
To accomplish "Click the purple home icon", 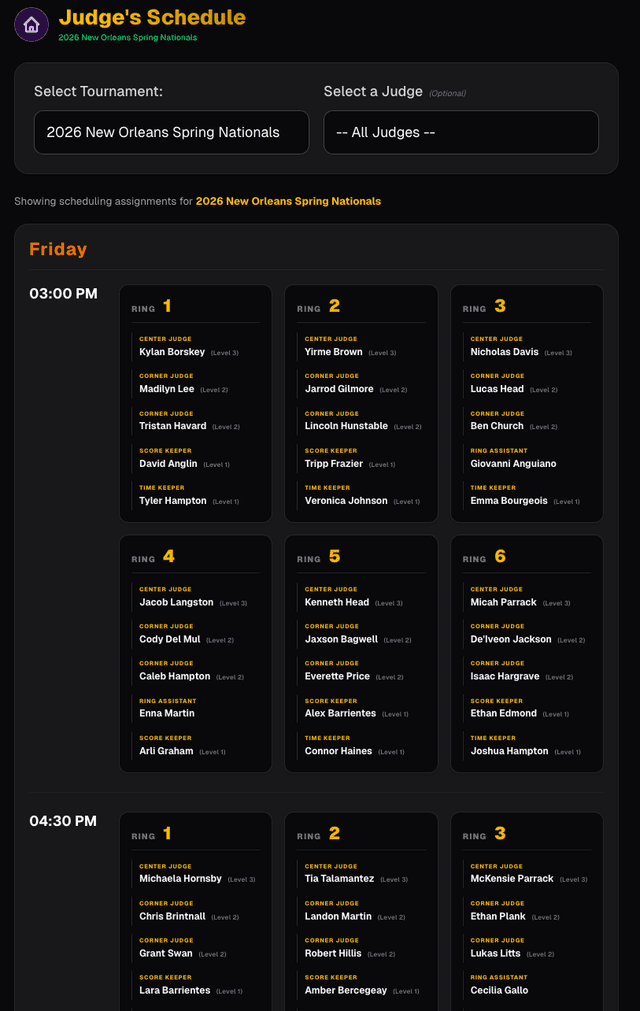I will point(31,25).
